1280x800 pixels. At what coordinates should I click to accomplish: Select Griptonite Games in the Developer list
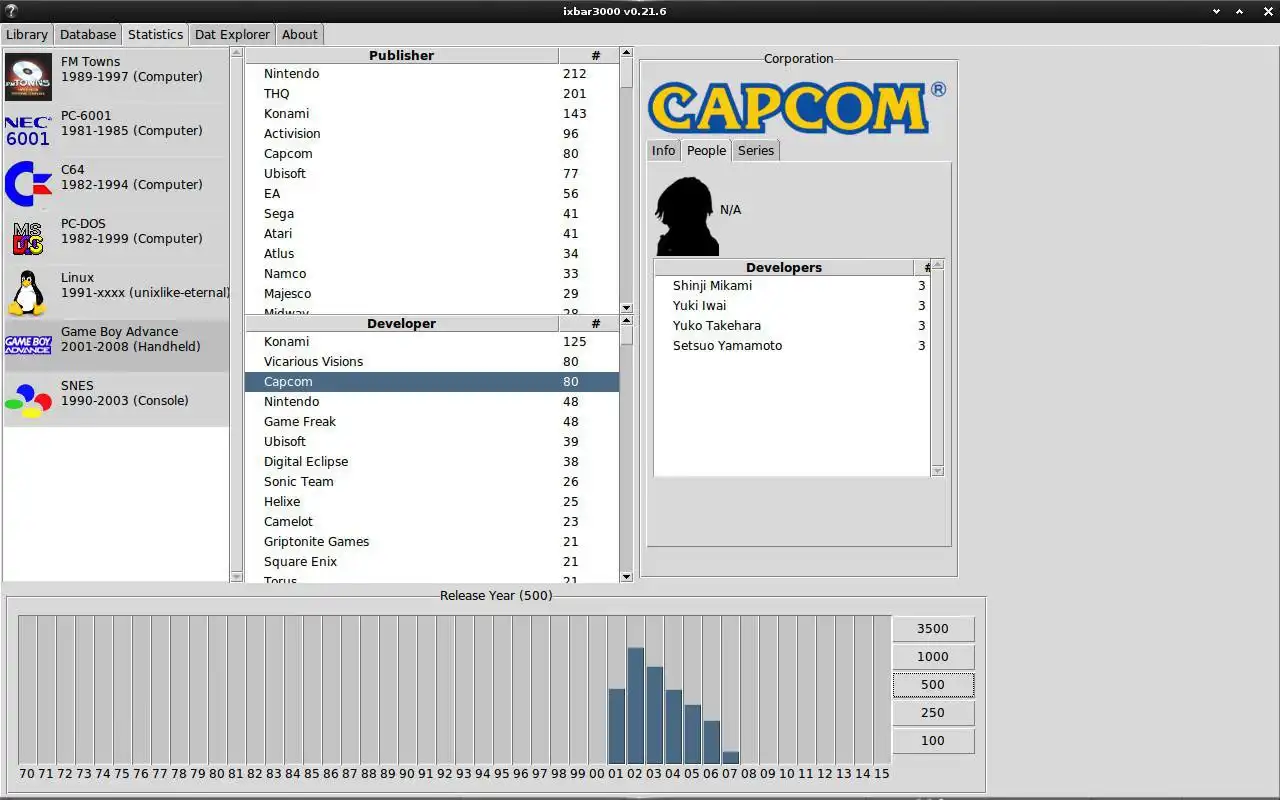432,542
